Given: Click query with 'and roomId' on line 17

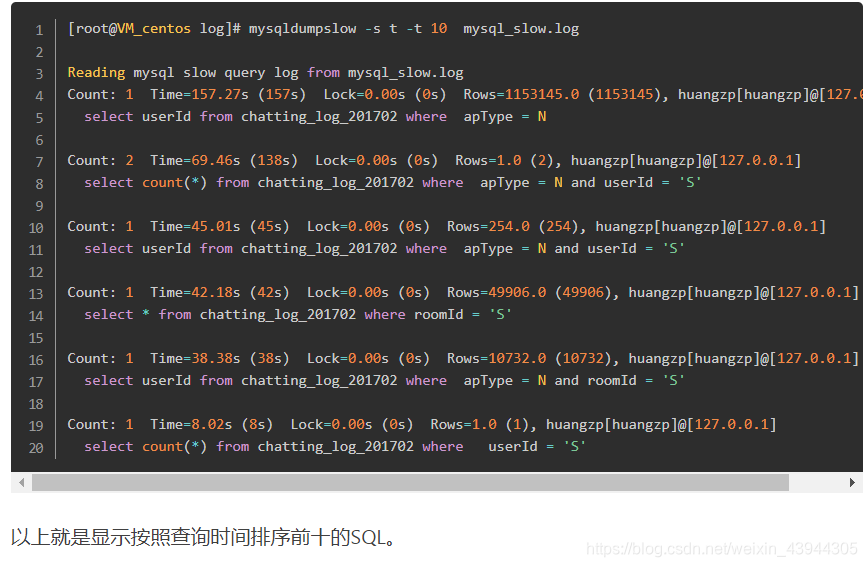Looking at the screenshot, I should (384, 381).
